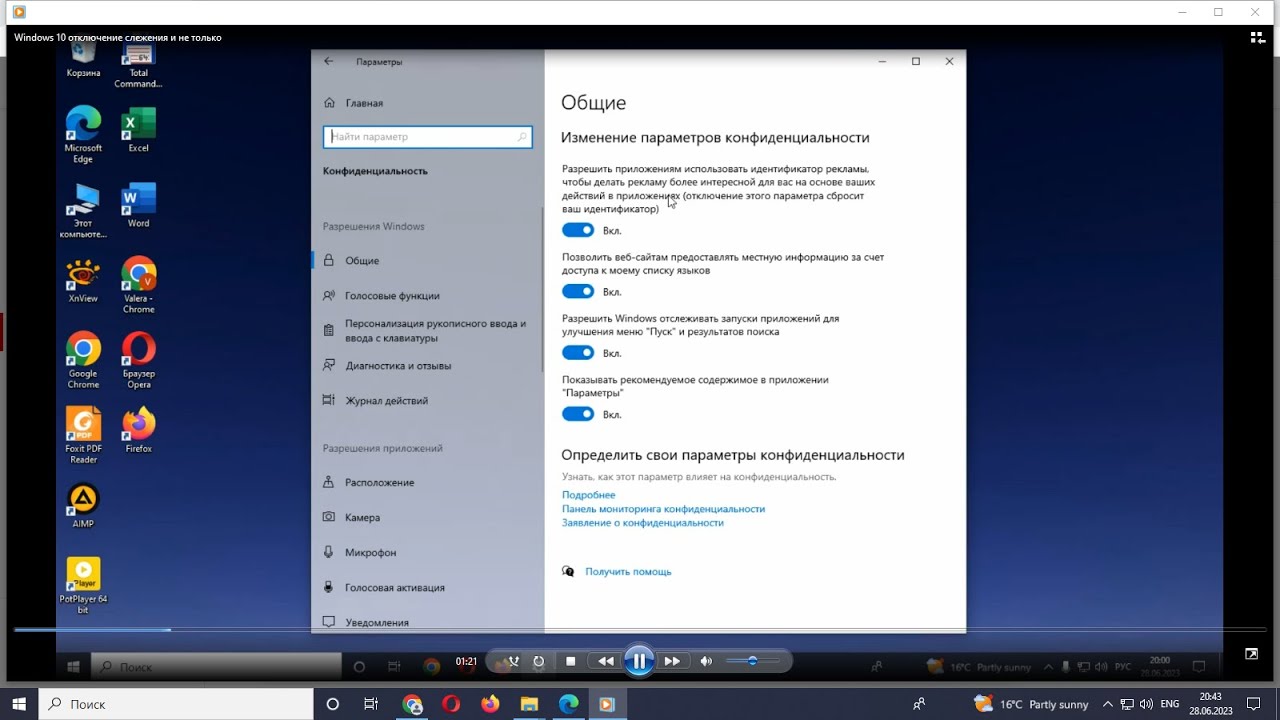Screen dimensions: 1280x720
Task: Open Панель мониторинга конфиденциальности link
Action: (663, 509)
